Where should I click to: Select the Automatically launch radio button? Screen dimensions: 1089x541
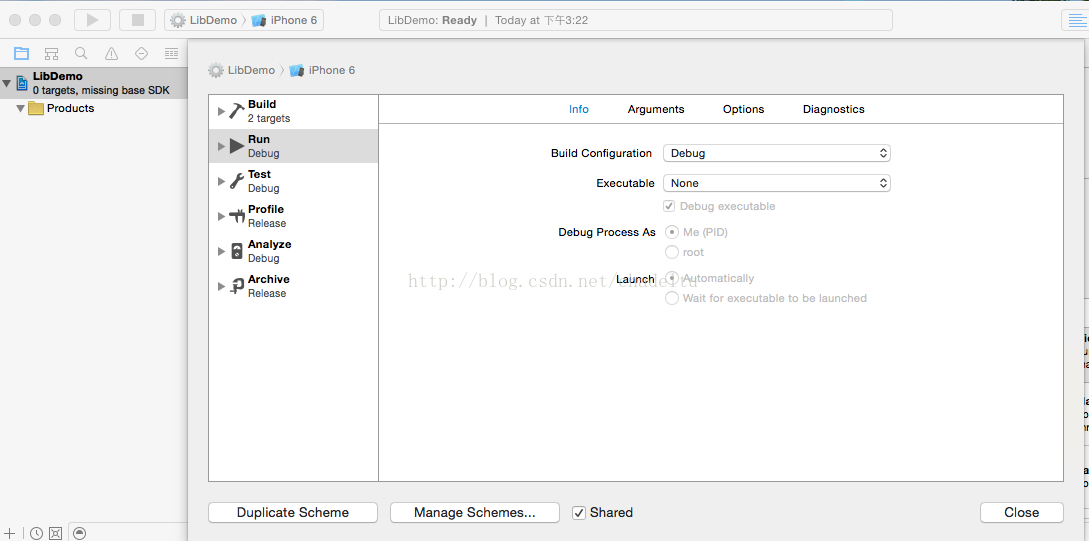(x=672, y=278)
